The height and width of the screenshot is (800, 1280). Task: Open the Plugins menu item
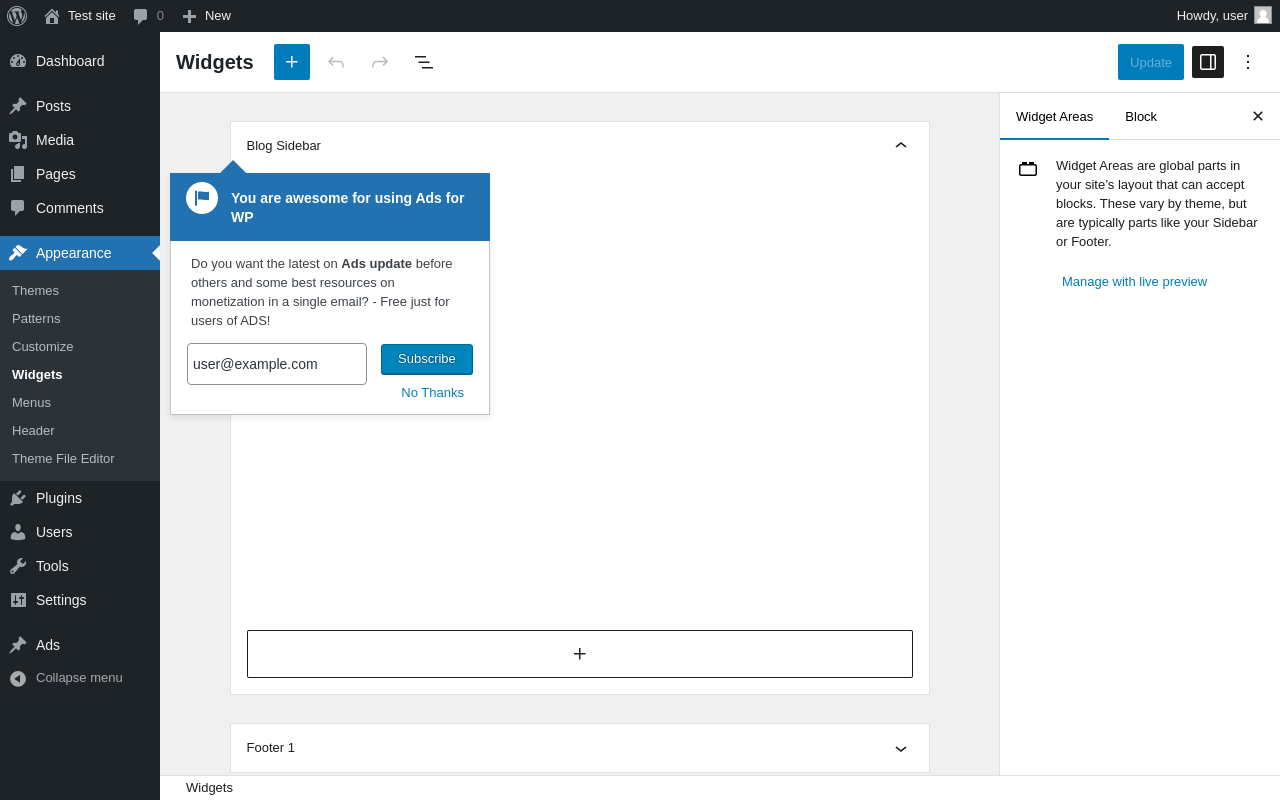[59, 498]
